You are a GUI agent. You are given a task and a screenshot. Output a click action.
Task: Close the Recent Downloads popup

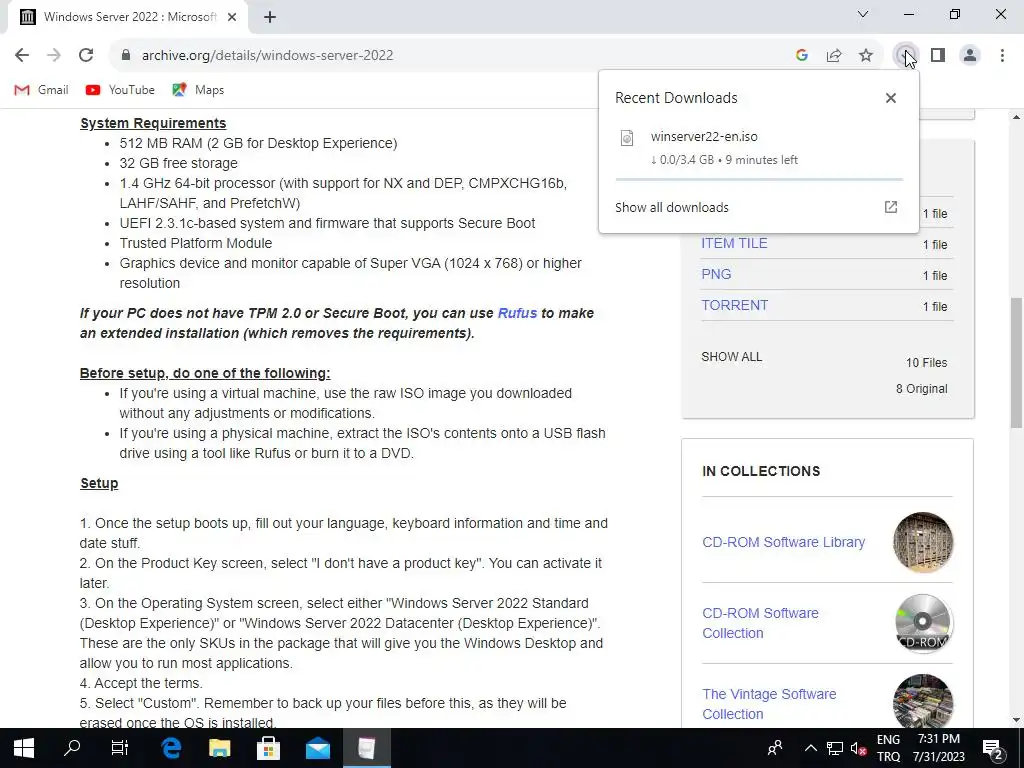pos(891,98)
